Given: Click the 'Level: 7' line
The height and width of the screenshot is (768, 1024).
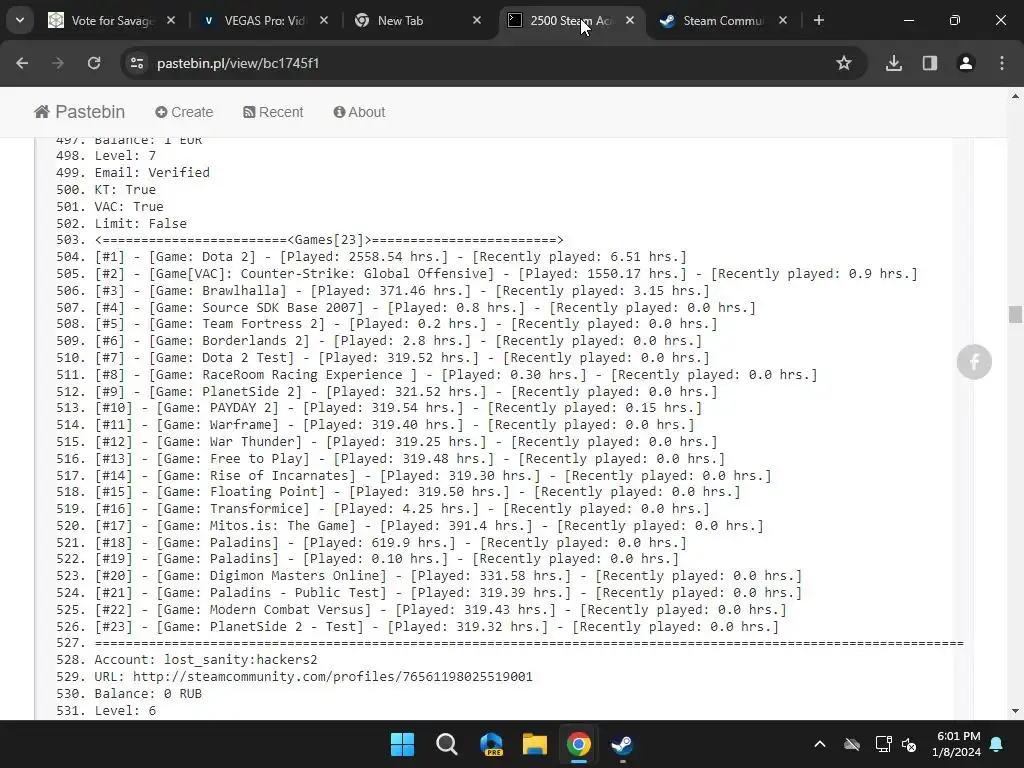Looking at the screenshot, I should (x=125, y=155).
